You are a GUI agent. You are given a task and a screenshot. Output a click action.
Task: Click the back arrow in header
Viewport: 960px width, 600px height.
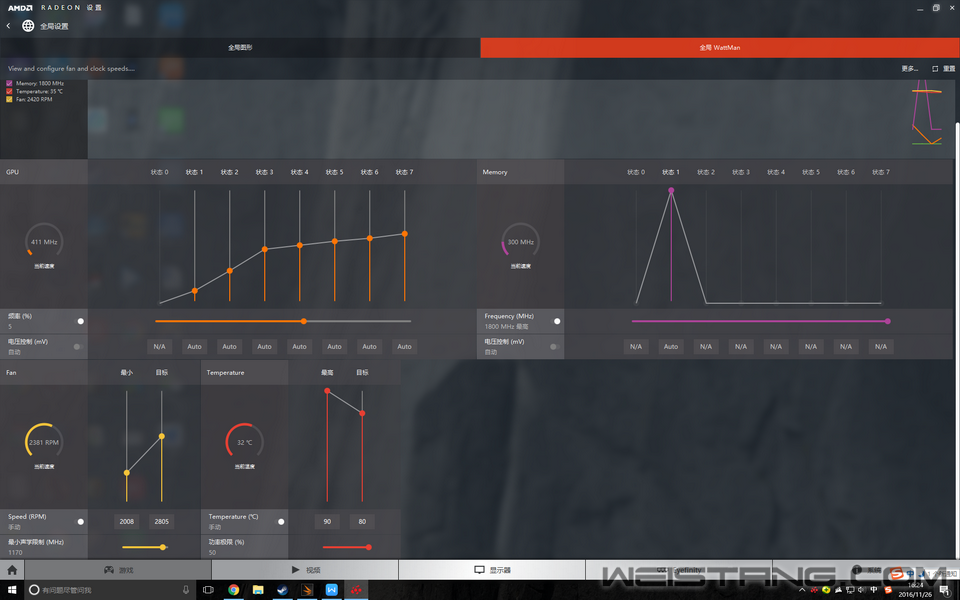[x=9, y=26]
